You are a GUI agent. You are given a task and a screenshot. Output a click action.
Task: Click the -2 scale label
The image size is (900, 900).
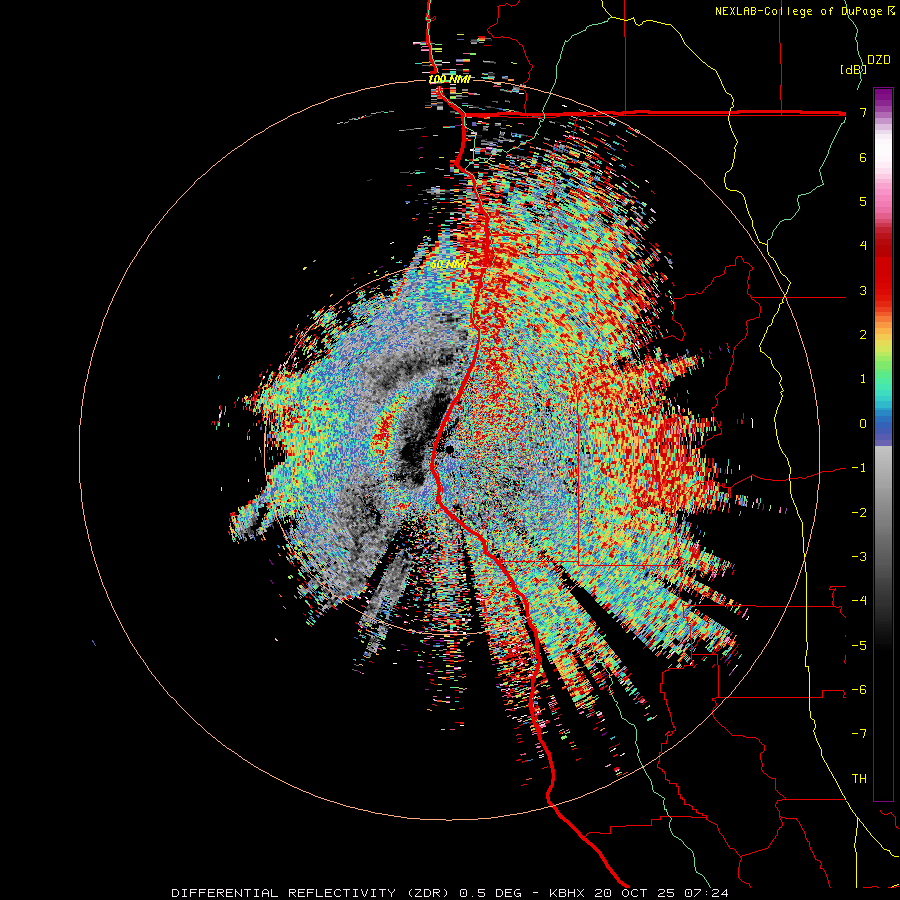(x=859, y=513)
